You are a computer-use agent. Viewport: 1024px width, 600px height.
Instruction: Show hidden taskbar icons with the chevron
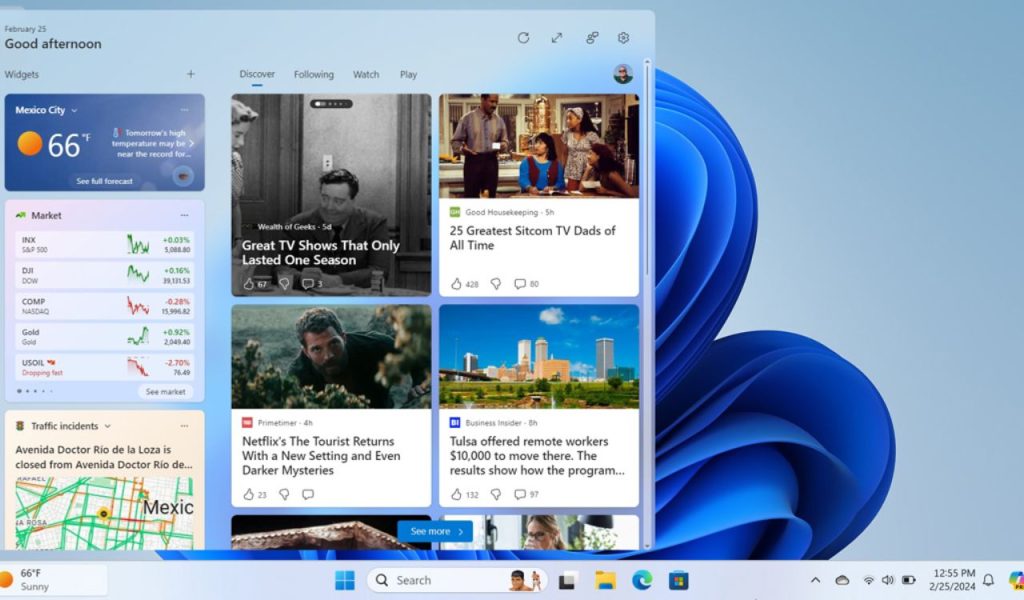tap(815, 580)
